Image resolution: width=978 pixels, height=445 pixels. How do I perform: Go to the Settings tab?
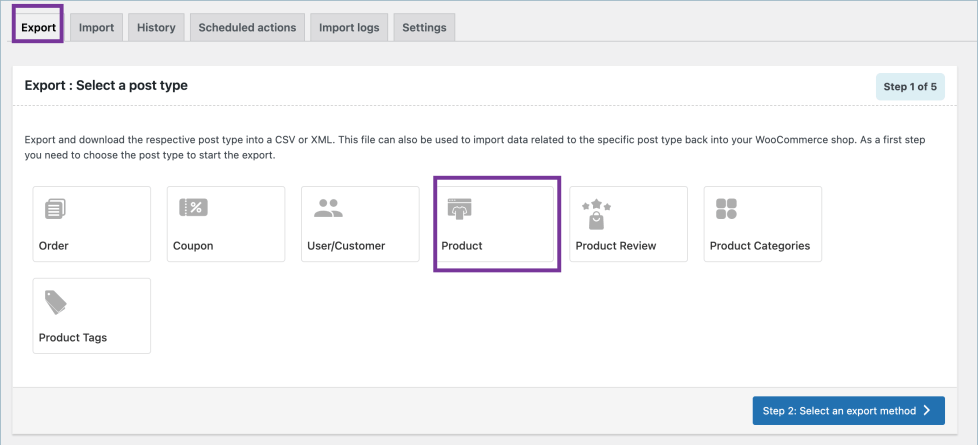pyautogui.click(x=424, y=27)
